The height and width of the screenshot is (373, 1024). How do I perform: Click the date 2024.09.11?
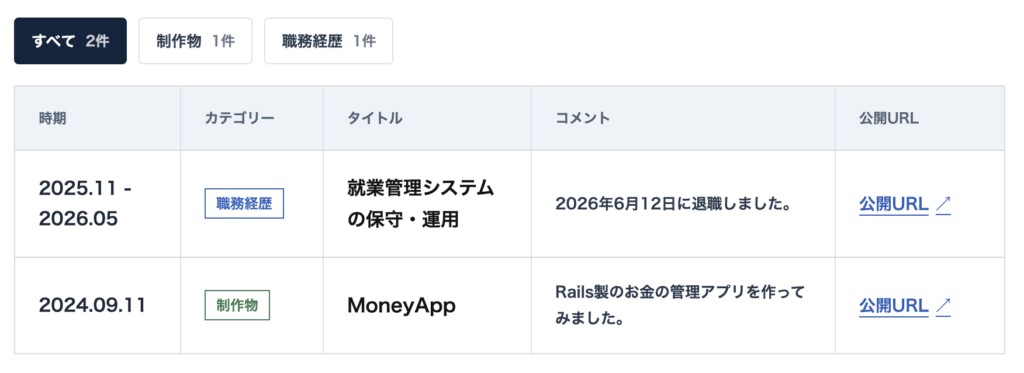[92, 305]
